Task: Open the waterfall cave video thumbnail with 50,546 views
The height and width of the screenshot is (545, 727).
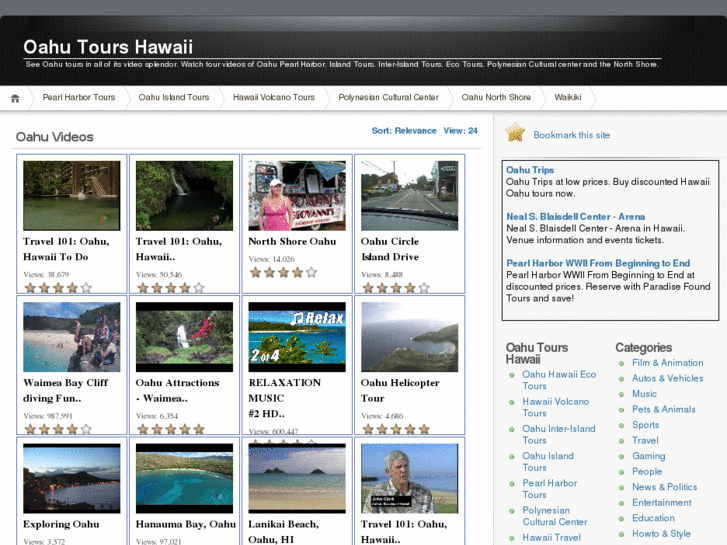Action: 185,195
